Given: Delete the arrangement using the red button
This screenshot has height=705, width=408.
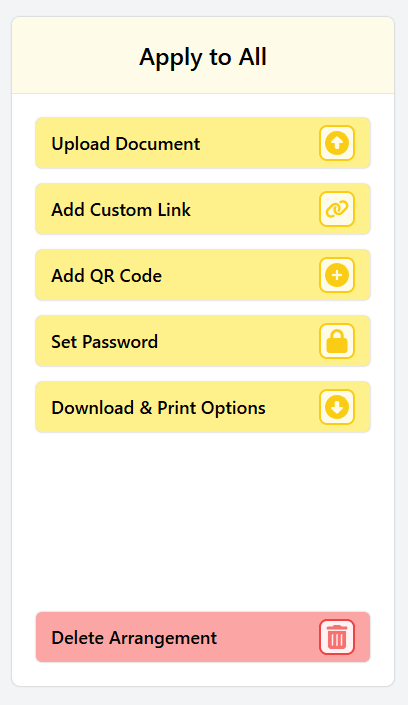Looking at the screenshot, I should click(203, 637).
